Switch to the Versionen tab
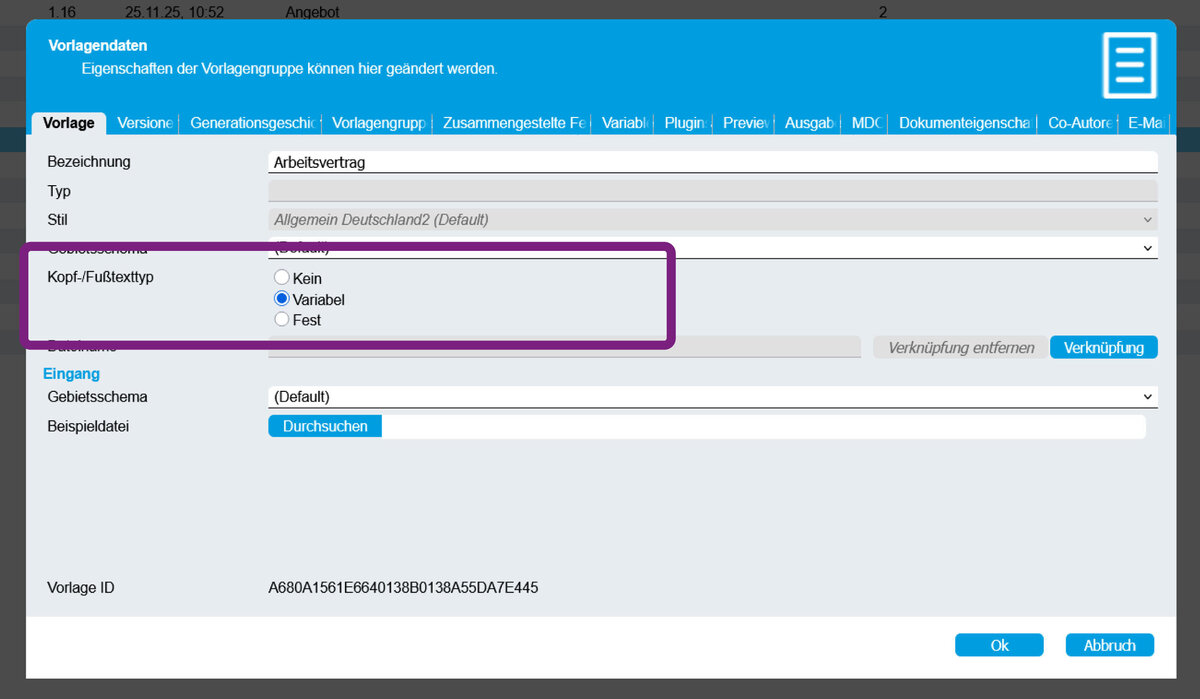Screen dimensions: 1200x699 click(x=144, y=123)
